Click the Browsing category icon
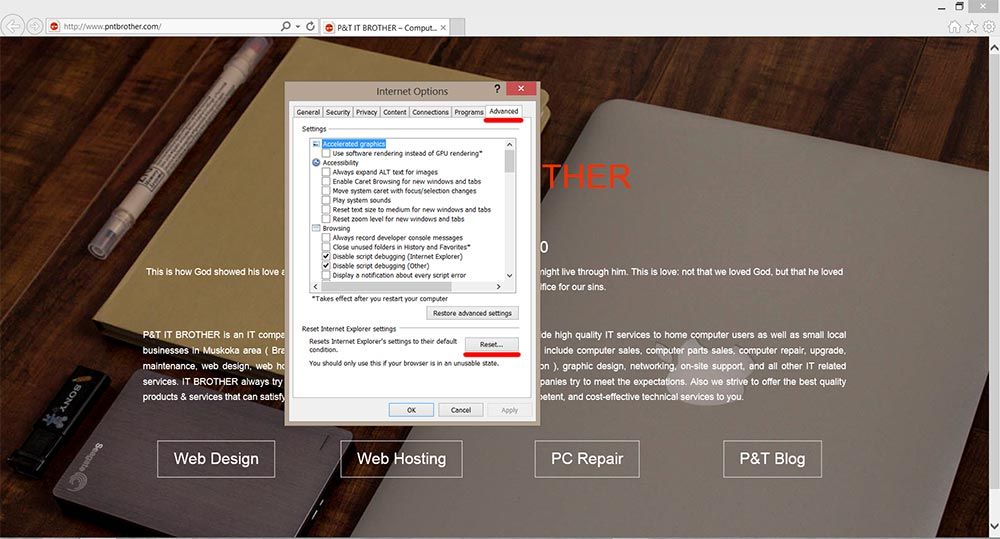 pos(316,228)
